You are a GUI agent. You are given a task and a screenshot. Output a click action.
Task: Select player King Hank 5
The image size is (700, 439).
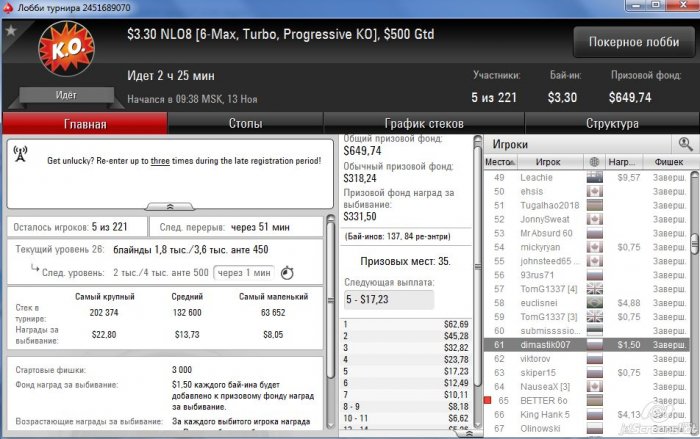coord(545,414)
